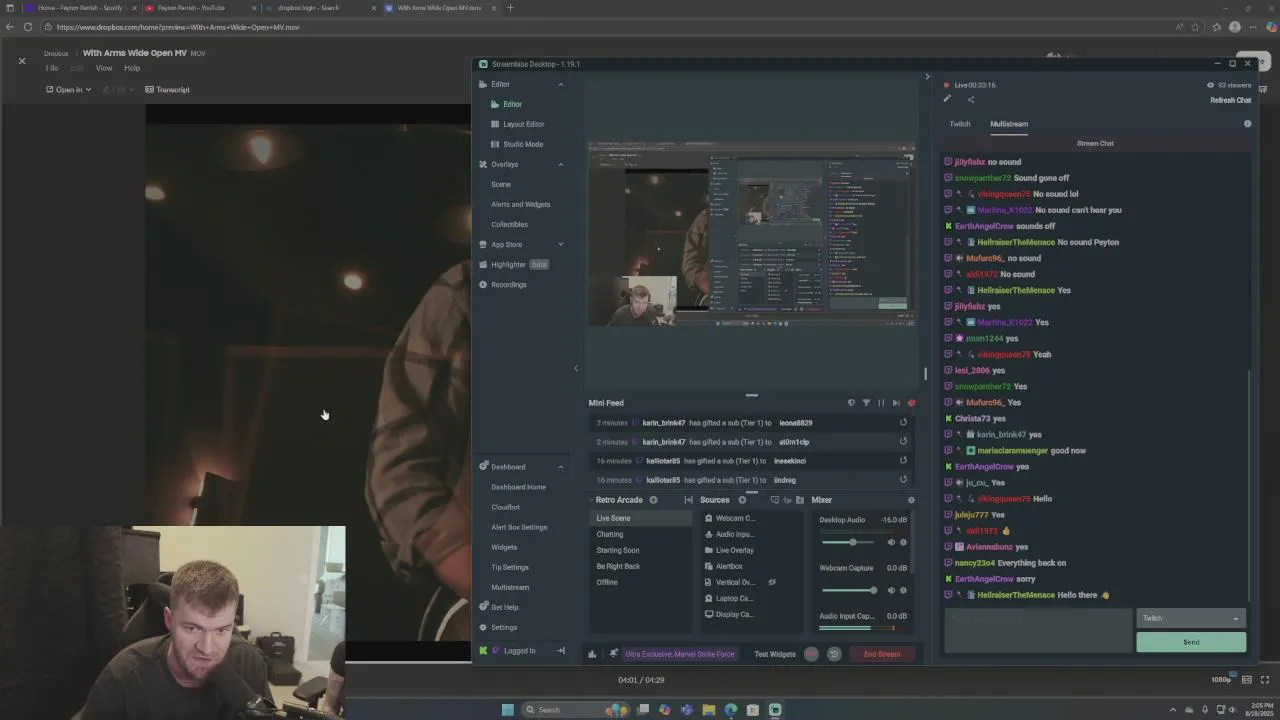Toggle visibility of Vertical Overlay source

pos(772,582)
